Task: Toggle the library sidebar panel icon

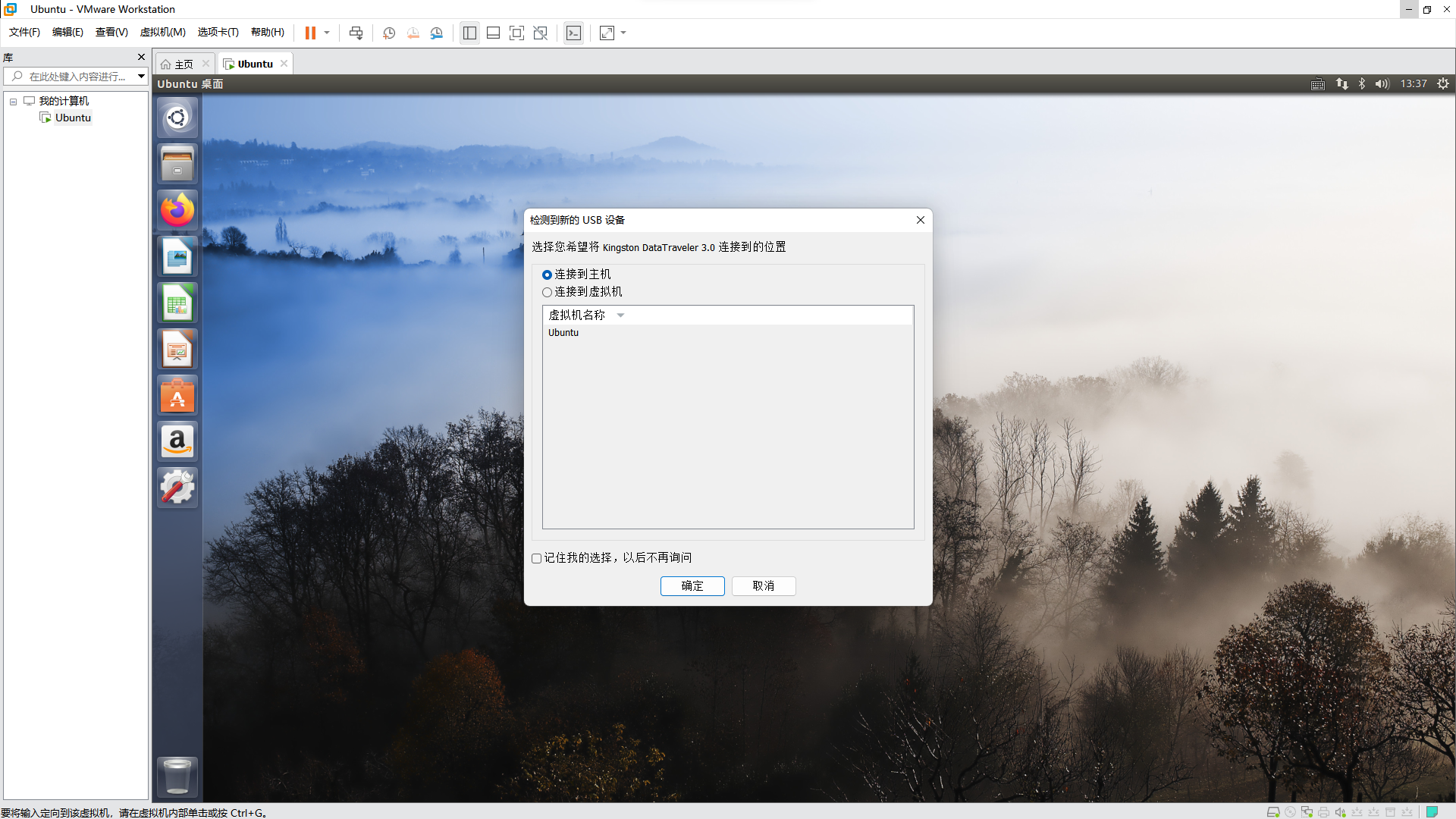Action: point(469,33)
